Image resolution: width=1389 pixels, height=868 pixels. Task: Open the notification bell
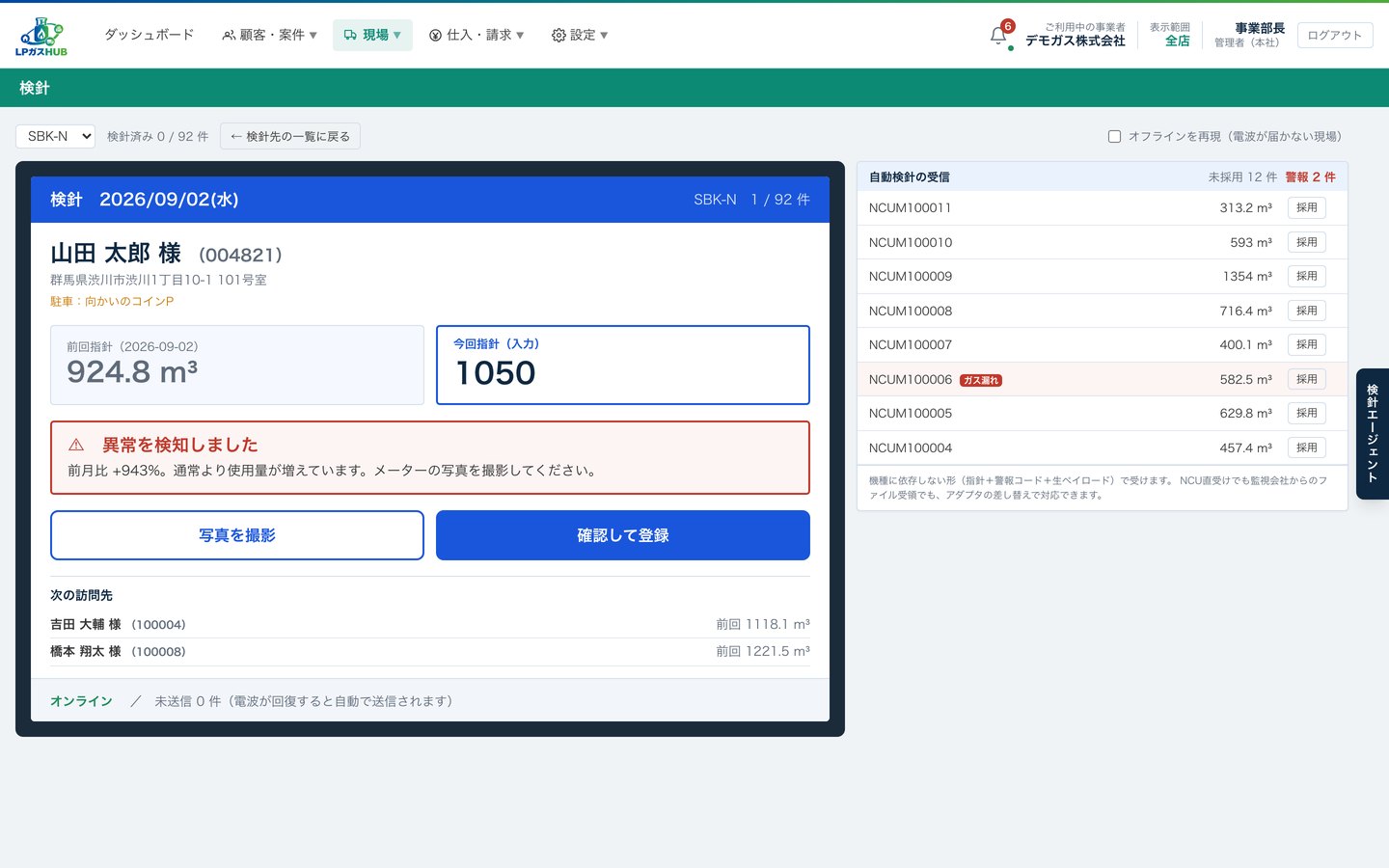pos(999,36)
